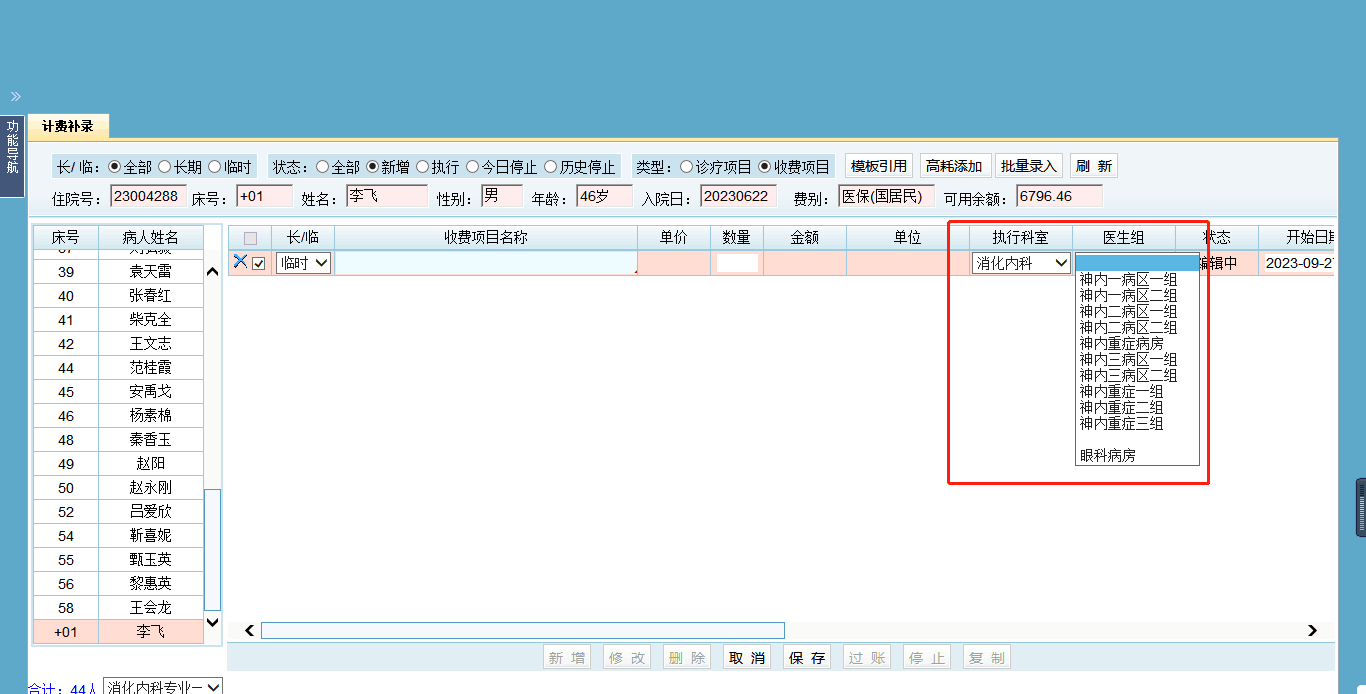Select patient 袁天雷 in bed 39
1366x694 pixels.
coord(118,272)
